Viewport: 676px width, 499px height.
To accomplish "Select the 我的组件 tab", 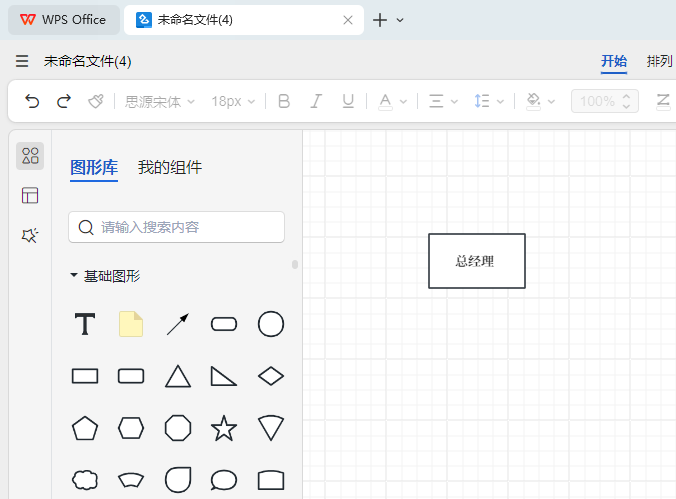I will (170, 167).
